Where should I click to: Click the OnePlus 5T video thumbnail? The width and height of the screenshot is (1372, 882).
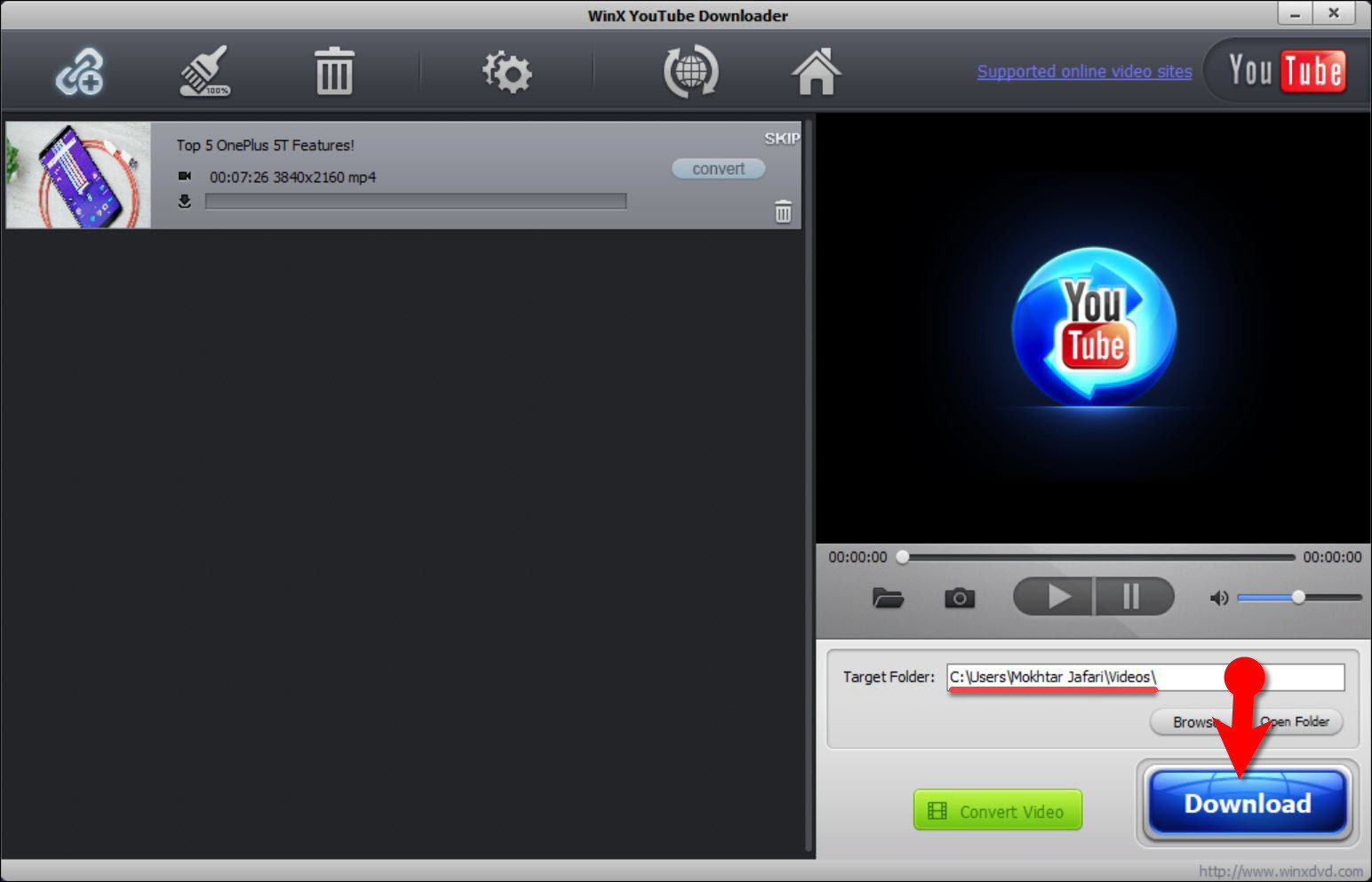coord(78,175)
